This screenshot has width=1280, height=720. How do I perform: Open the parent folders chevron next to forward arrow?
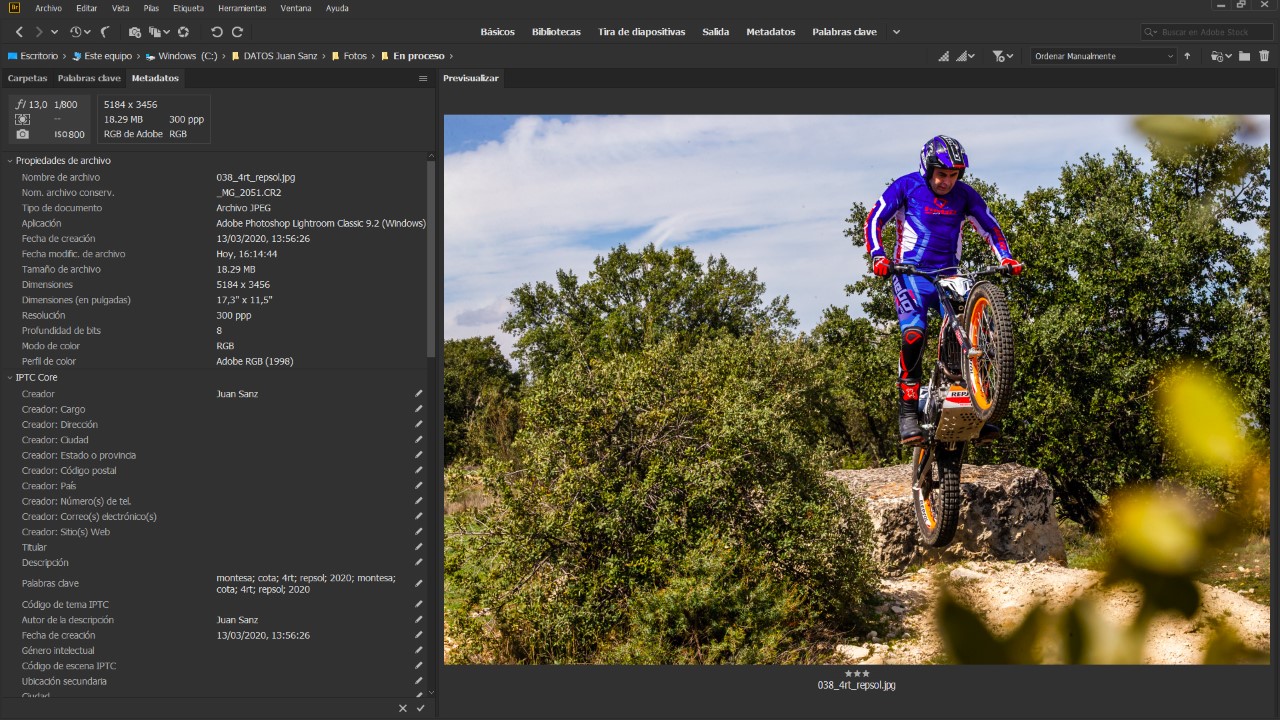(x=55, y=32)
